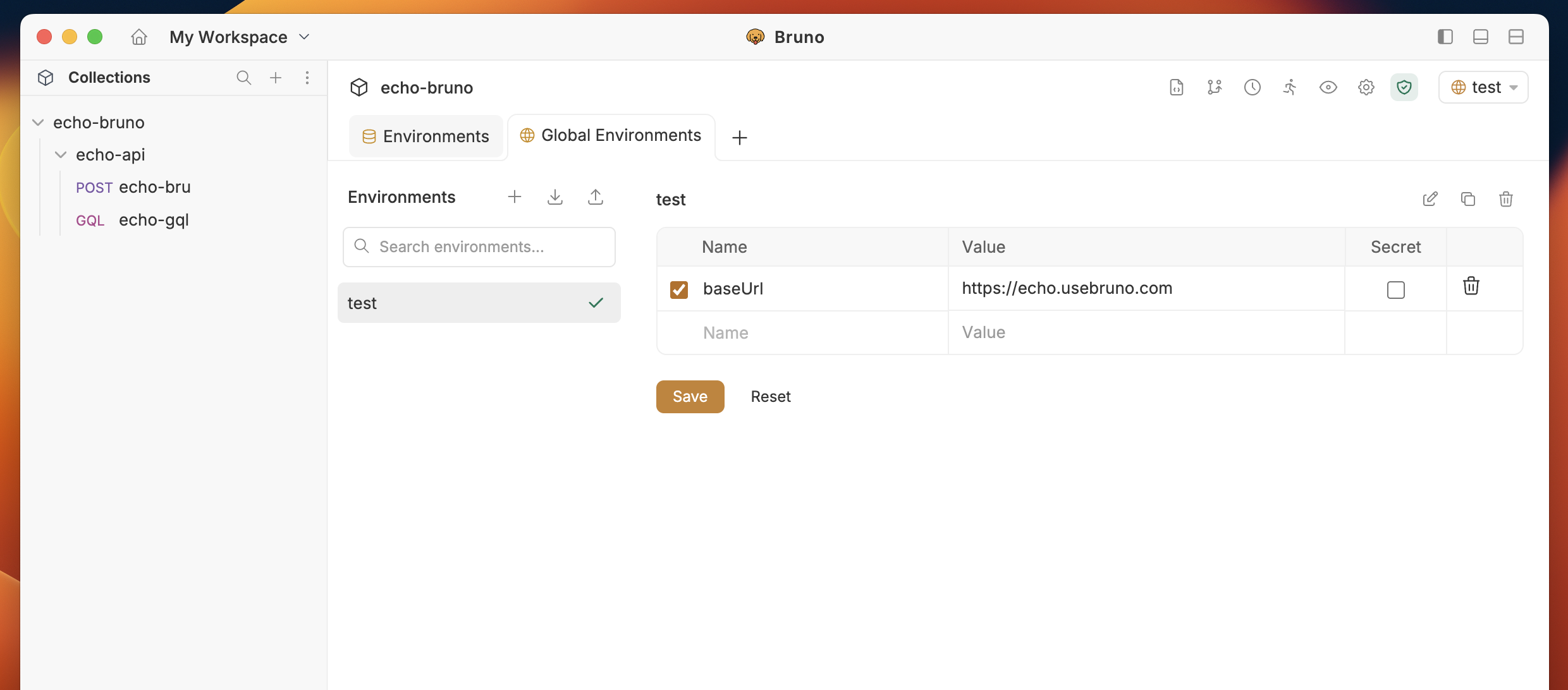Click the Save button
1568x690 pixels.
[x=690, y=396]
